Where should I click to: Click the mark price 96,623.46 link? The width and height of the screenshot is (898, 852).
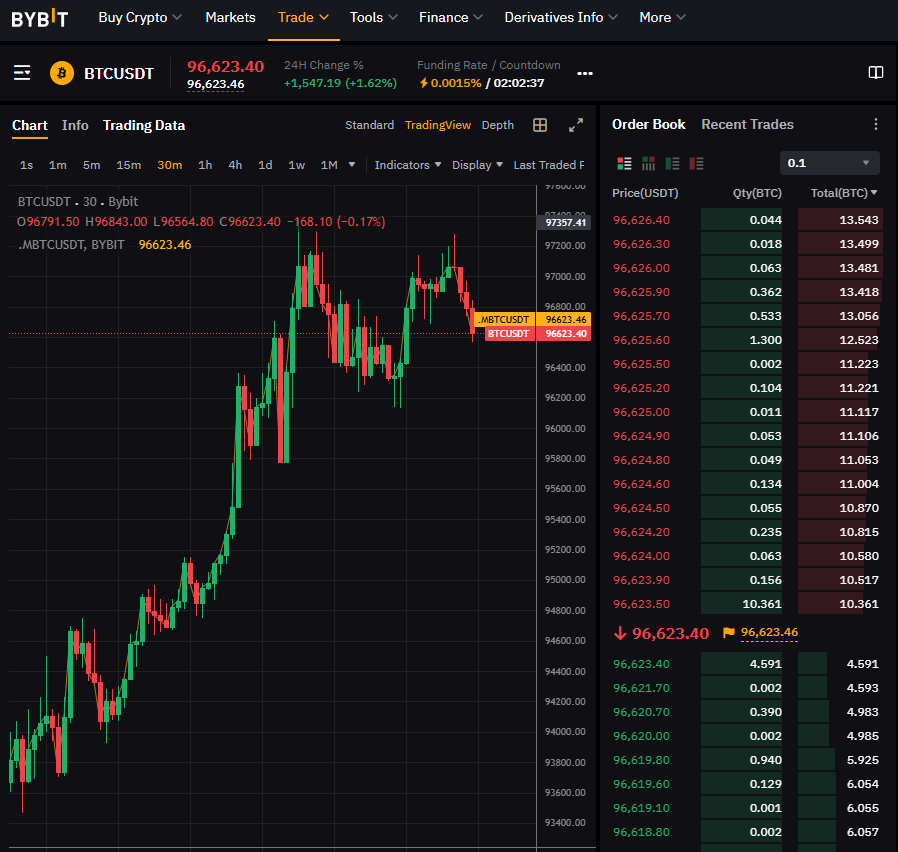(x=215, y=84)
